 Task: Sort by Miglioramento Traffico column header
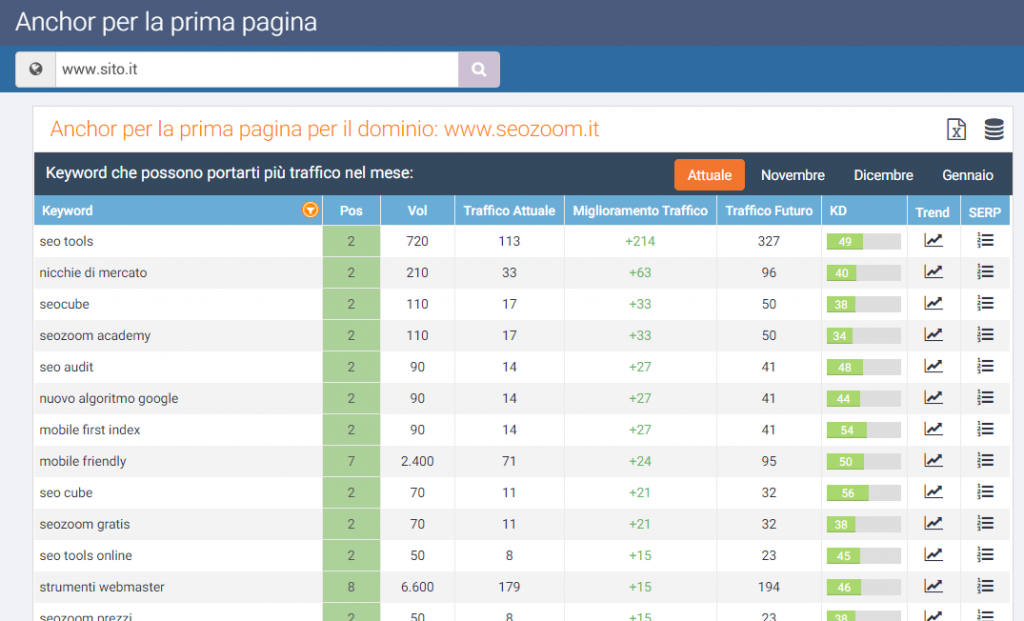click(x=640, y=210)
